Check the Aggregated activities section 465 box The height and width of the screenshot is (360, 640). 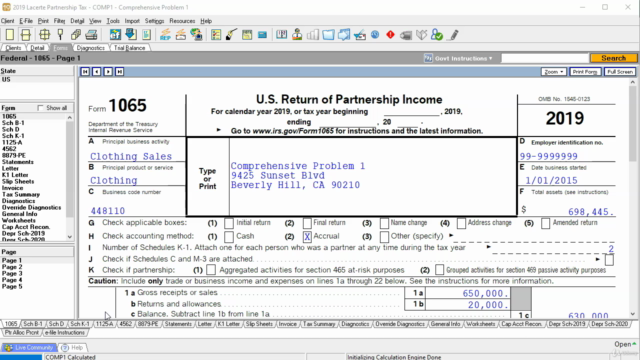211,270
